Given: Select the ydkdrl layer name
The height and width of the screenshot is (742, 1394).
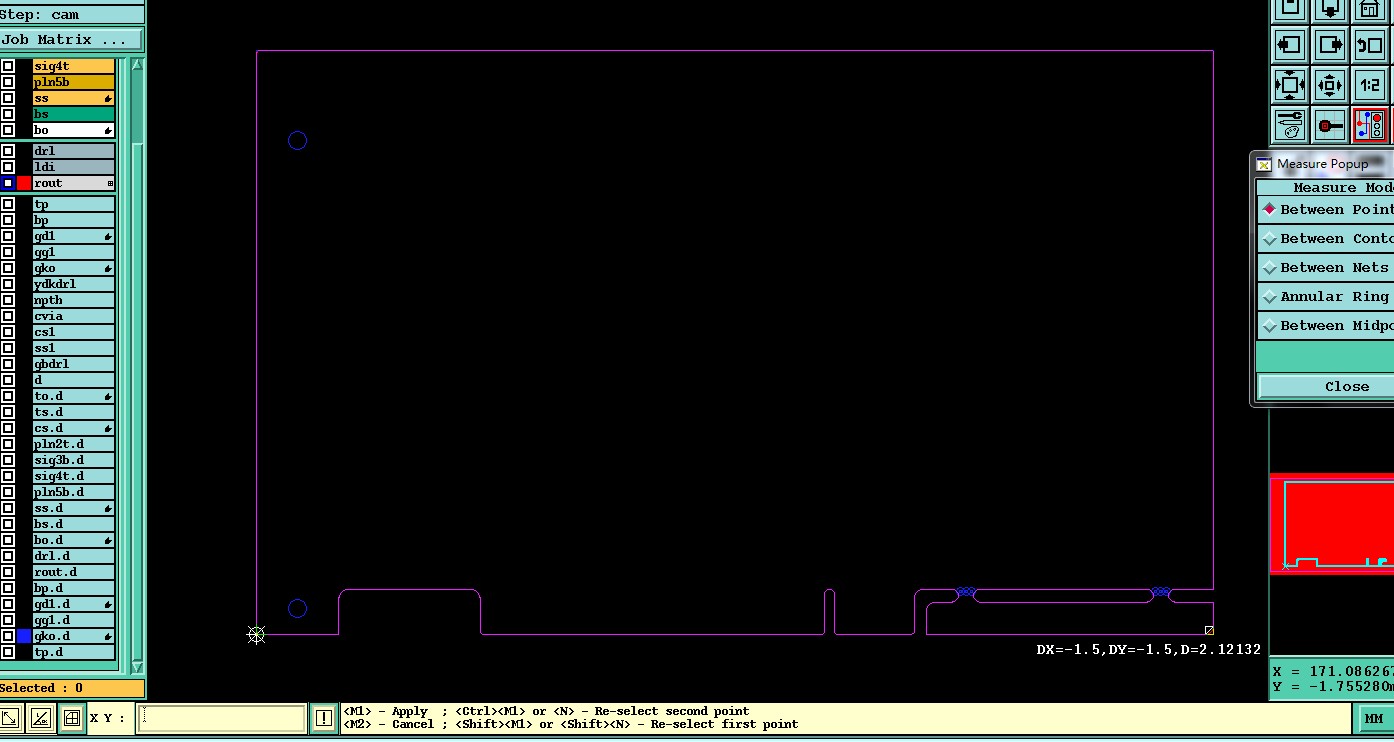Looking at the screenshot, I should click(x=74, y=284).
